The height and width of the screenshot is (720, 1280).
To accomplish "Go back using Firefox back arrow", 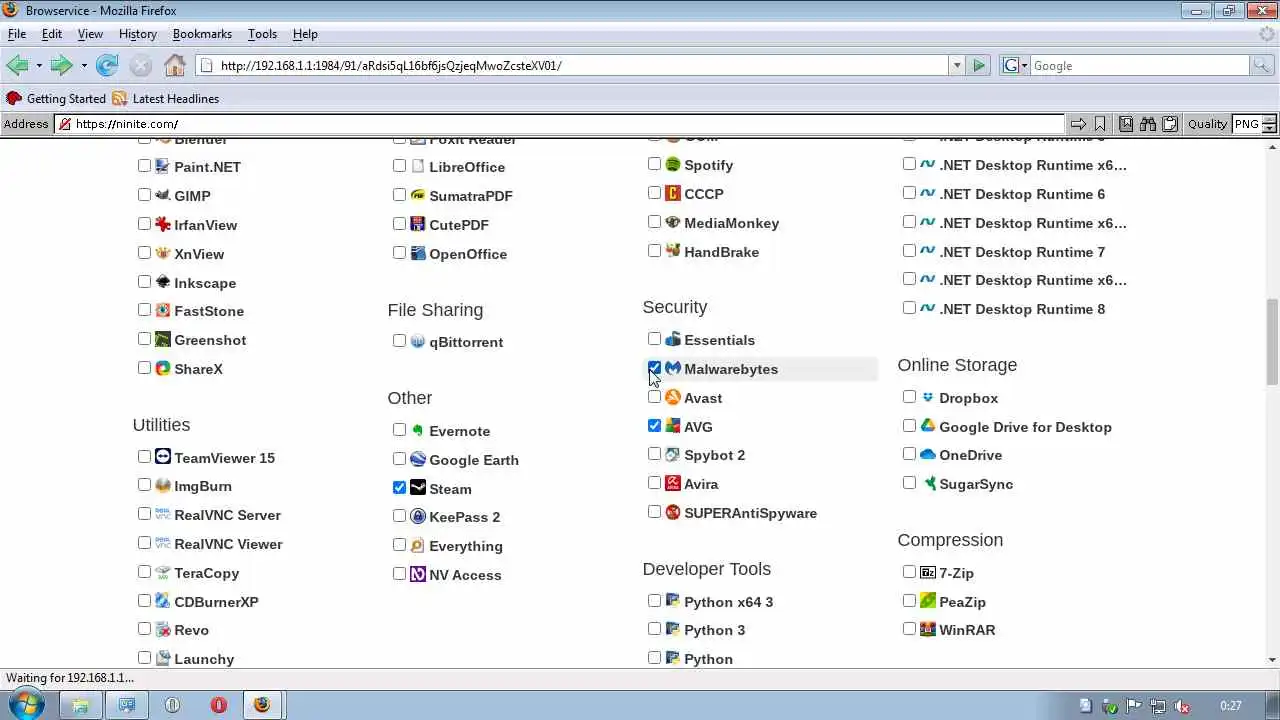I will (17, 66).
